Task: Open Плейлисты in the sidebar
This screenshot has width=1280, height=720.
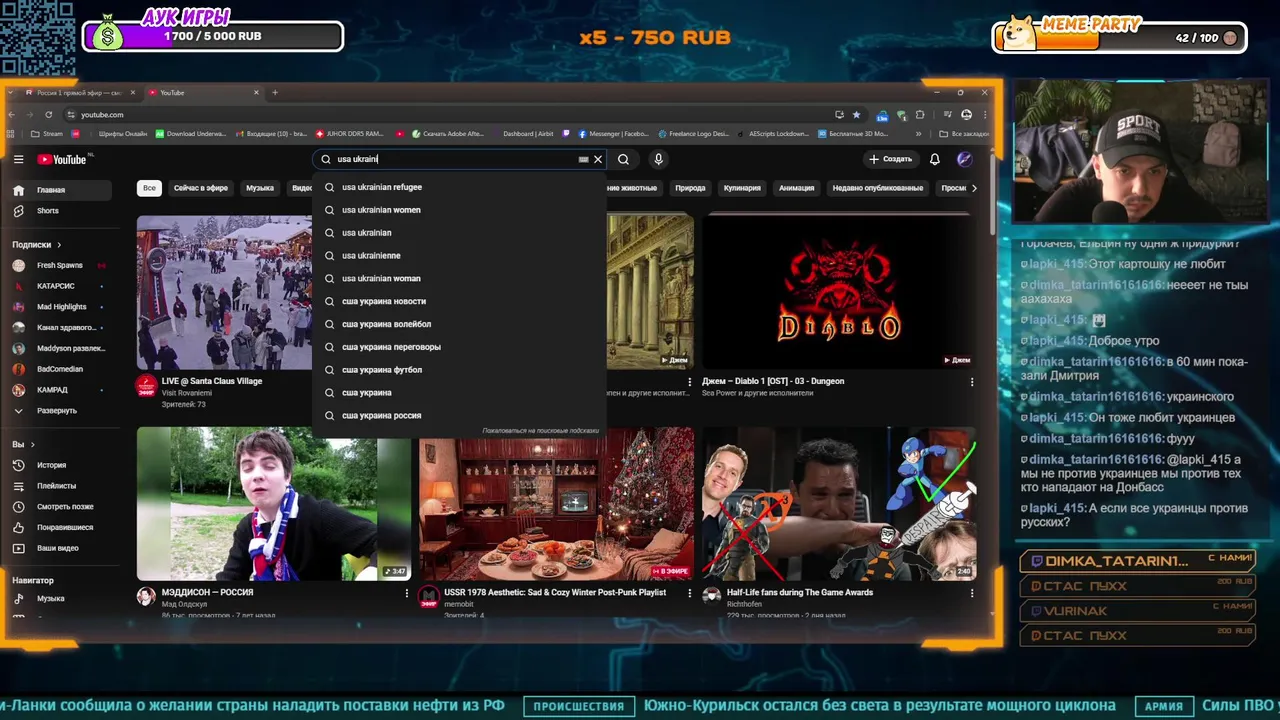Action: point(62,486)
